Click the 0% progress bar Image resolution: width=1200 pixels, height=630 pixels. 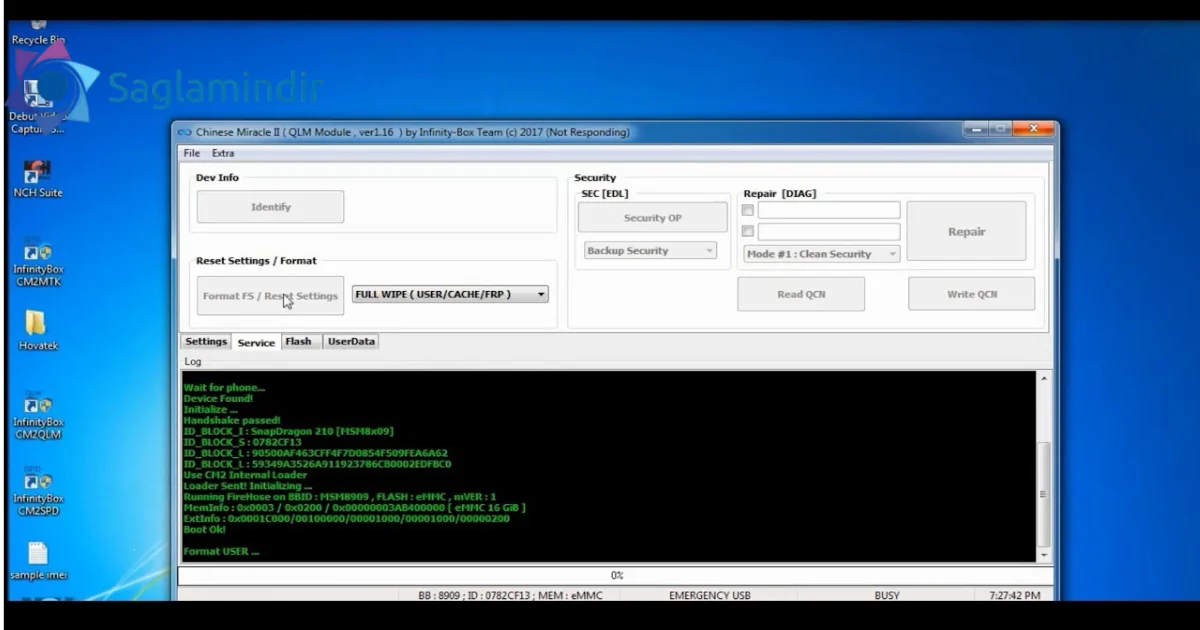[x=616, y=576]
